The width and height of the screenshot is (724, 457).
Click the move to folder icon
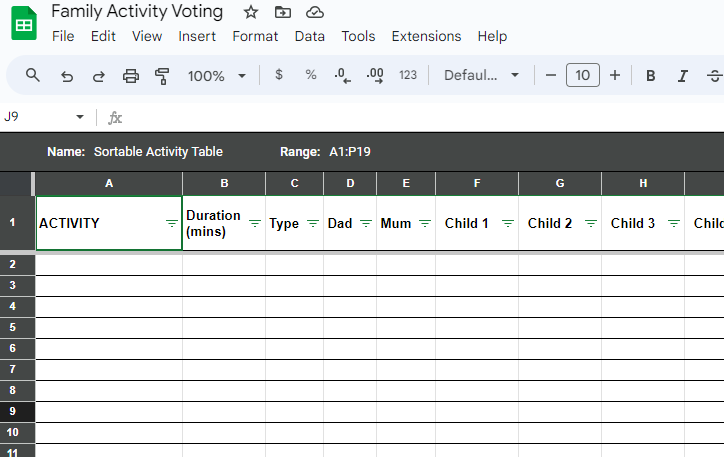(x=283, y=12)
